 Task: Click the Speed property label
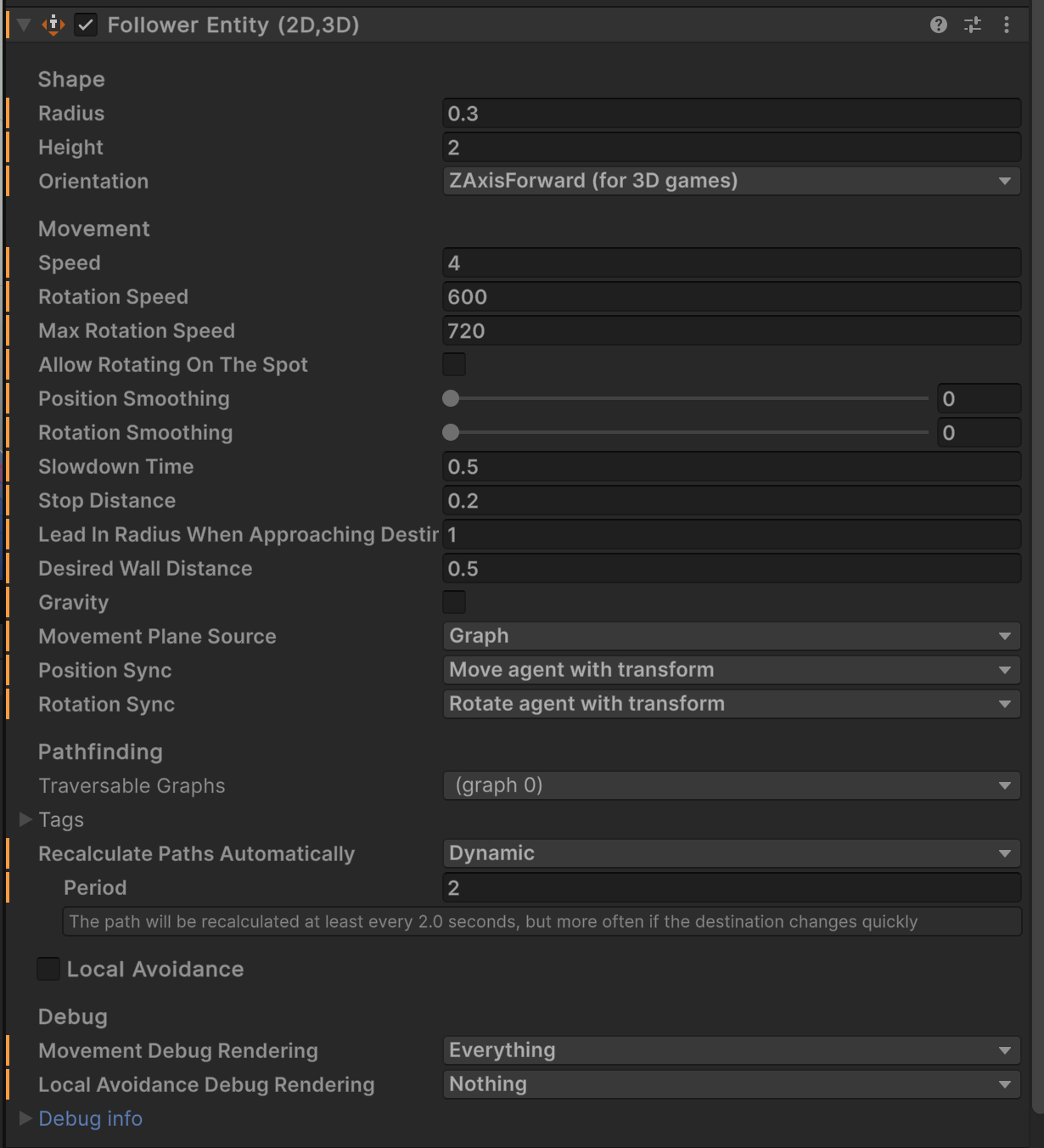[70, 262]
